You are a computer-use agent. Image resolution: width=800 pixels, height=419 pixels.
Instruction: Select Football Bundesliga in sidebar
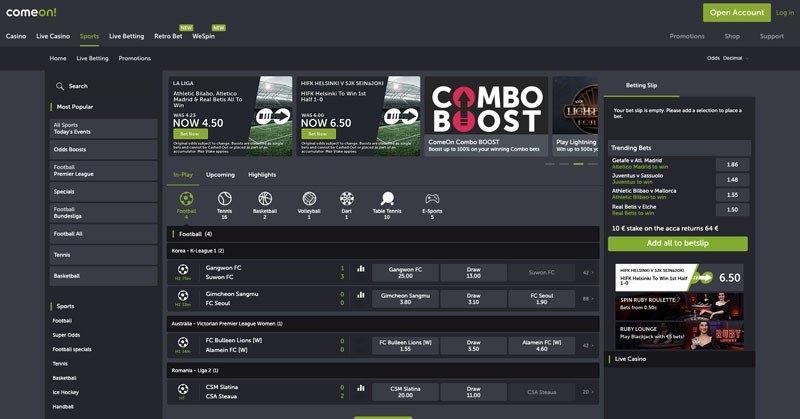click(103, 213)
